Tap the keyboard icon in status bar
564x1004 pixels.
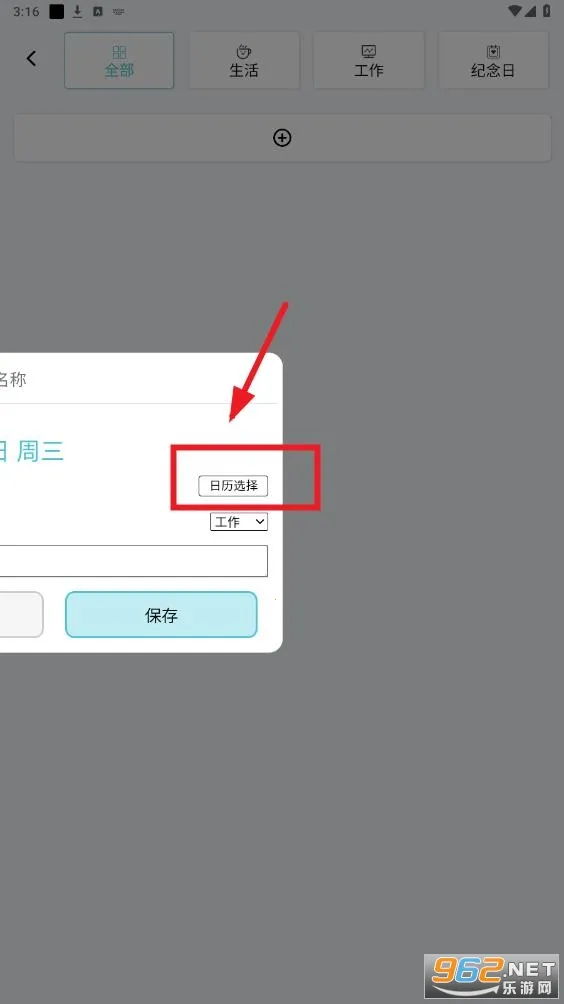click(x=118, y=12)
